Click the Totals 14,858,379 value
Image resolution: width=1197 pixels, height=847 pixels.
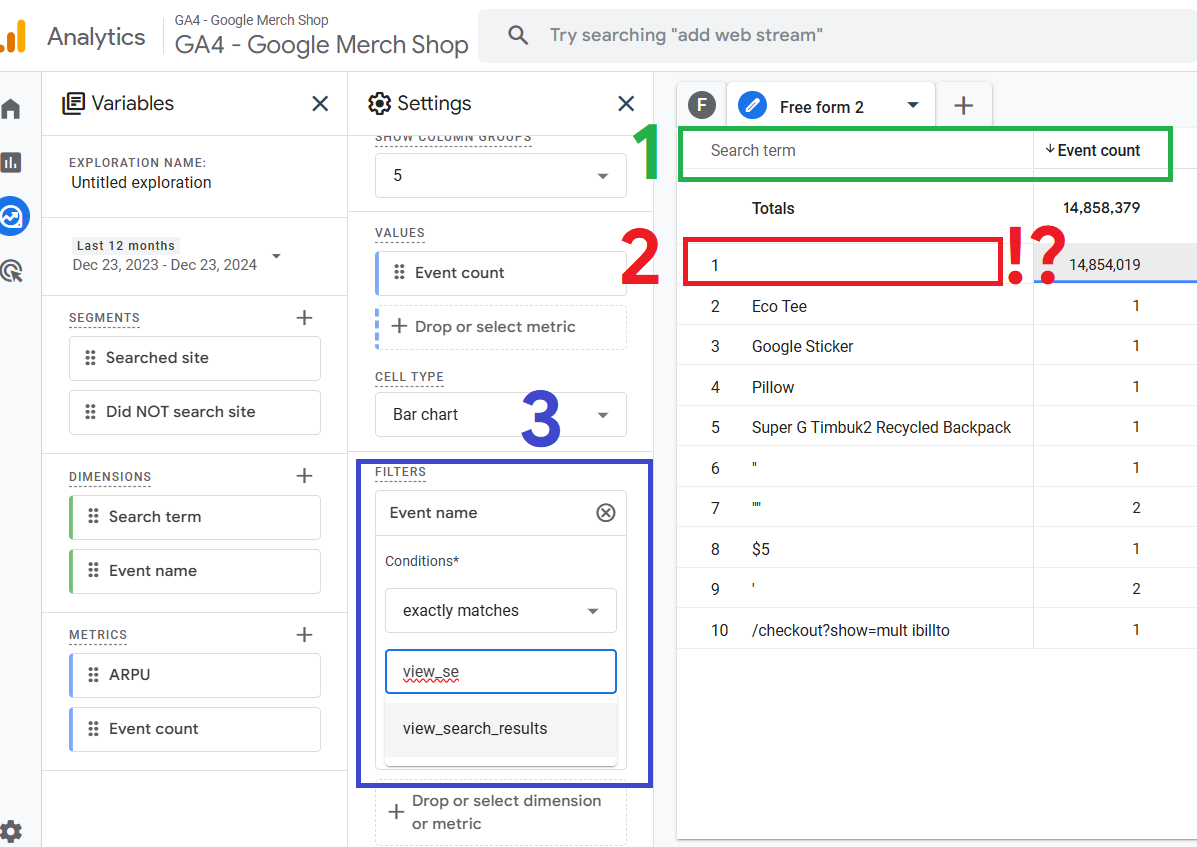(1101, 208)
